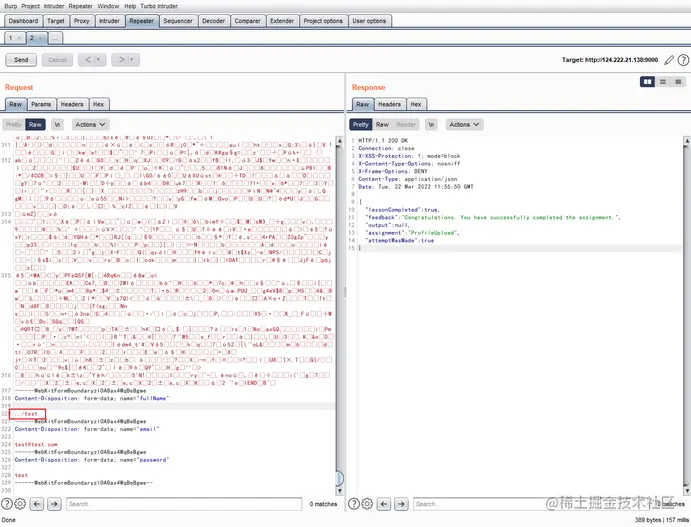Switch to the Comparer tab

[248, 21]
